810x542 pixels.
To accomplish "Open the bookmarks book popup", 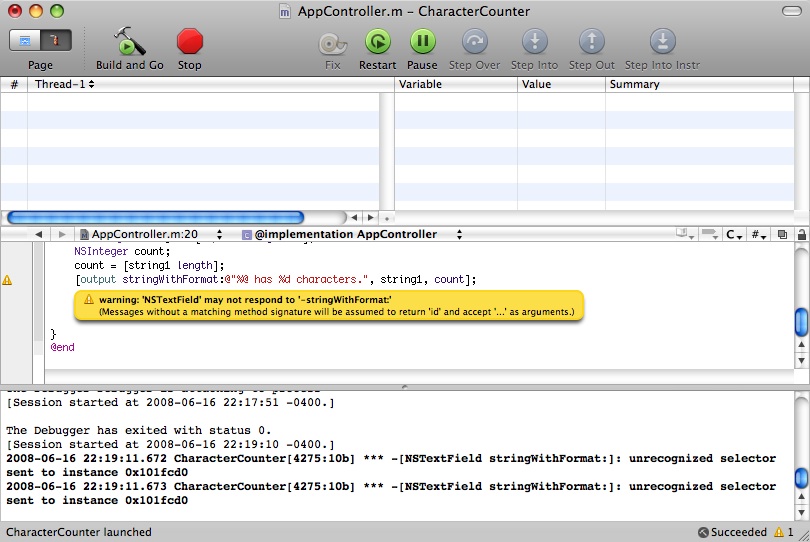I will click(x=684, y=234).
